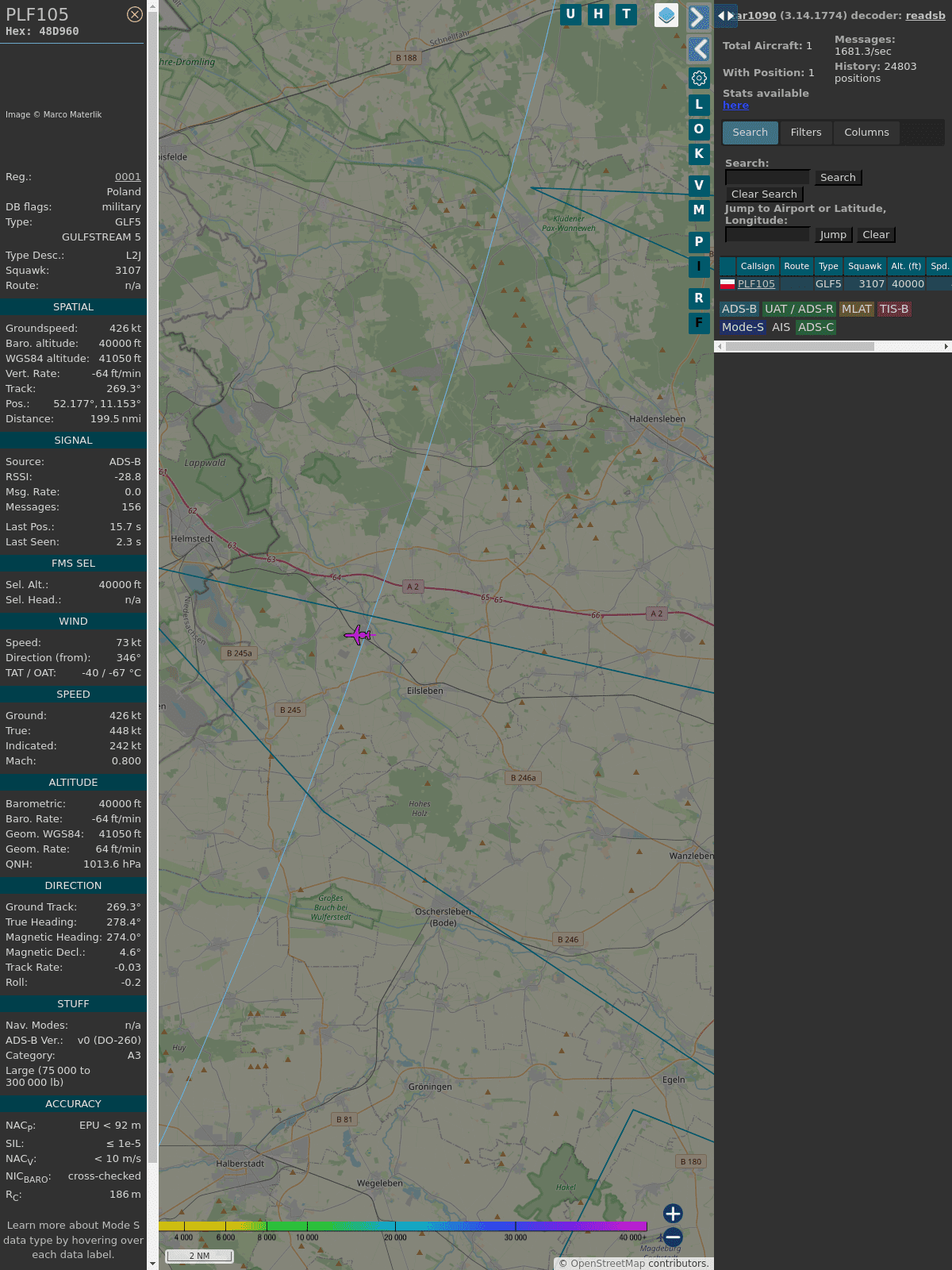The width and height of the screenshot is (952, 1270).
Task: Click the QNH 1013.6 hPa value
Action: click(x=112, y=864)
